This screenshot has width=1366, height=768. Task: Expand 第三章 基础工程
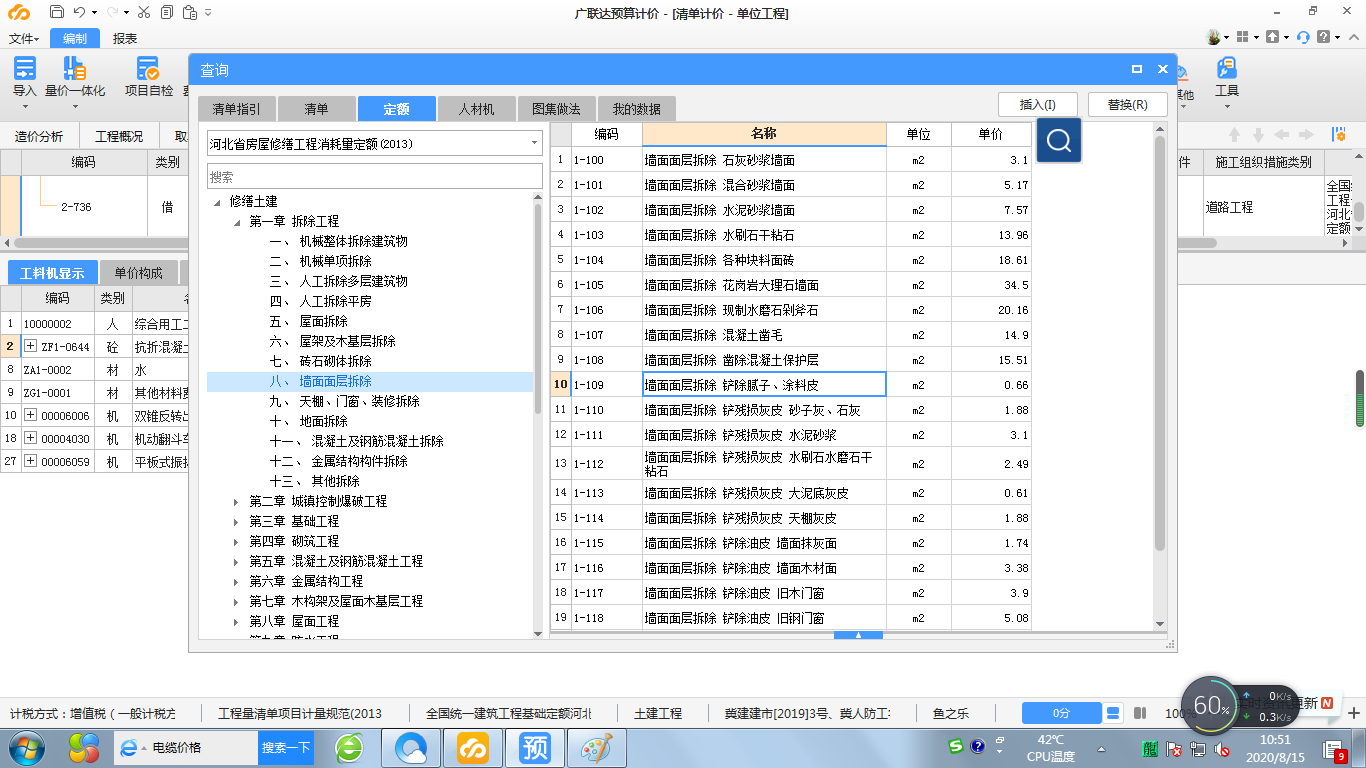237,521
